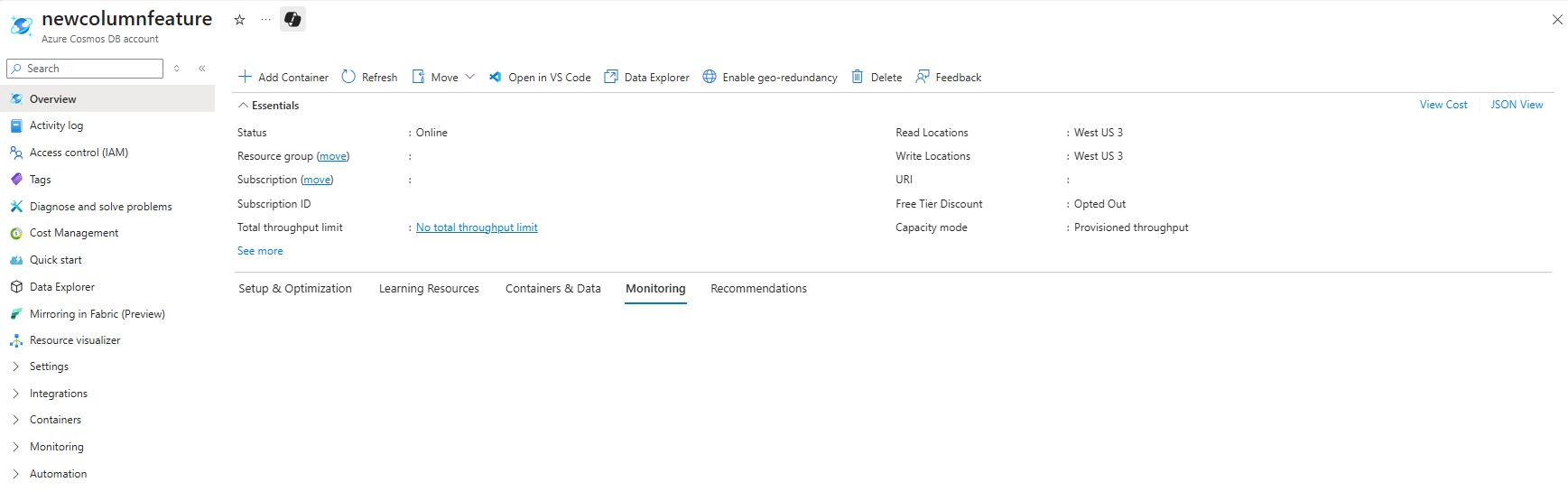1568x501 pixels.
Task: Open the View Cost link
Action: coord(1443,105)
